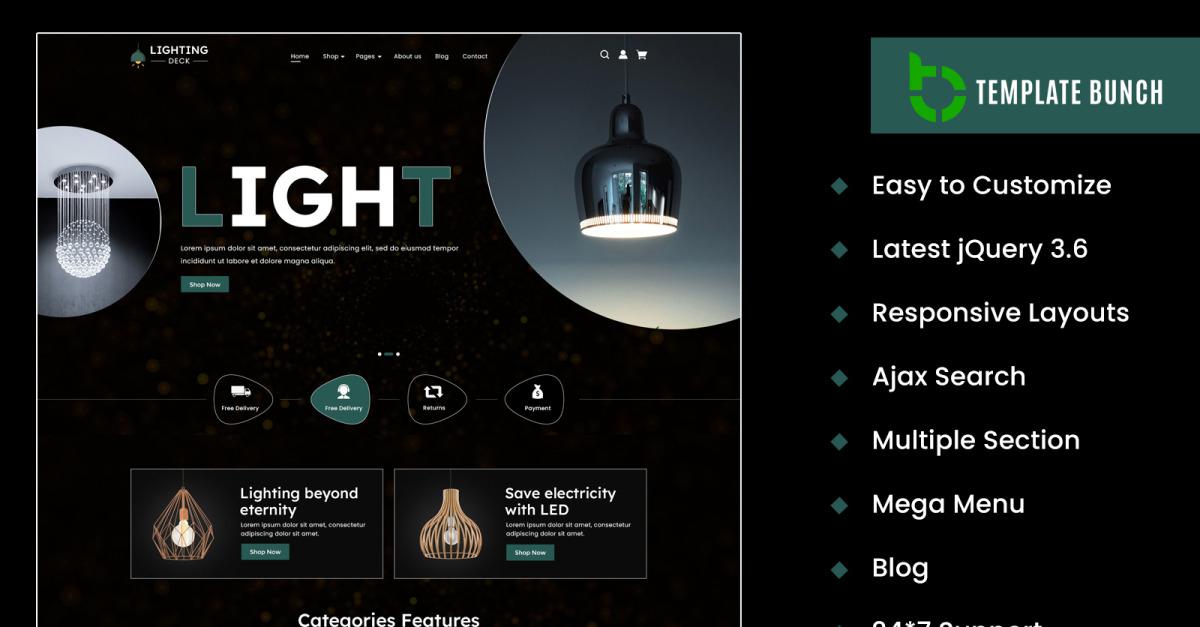
Task: Click the hero Shop Now button
Action: [x=205, y=284]
